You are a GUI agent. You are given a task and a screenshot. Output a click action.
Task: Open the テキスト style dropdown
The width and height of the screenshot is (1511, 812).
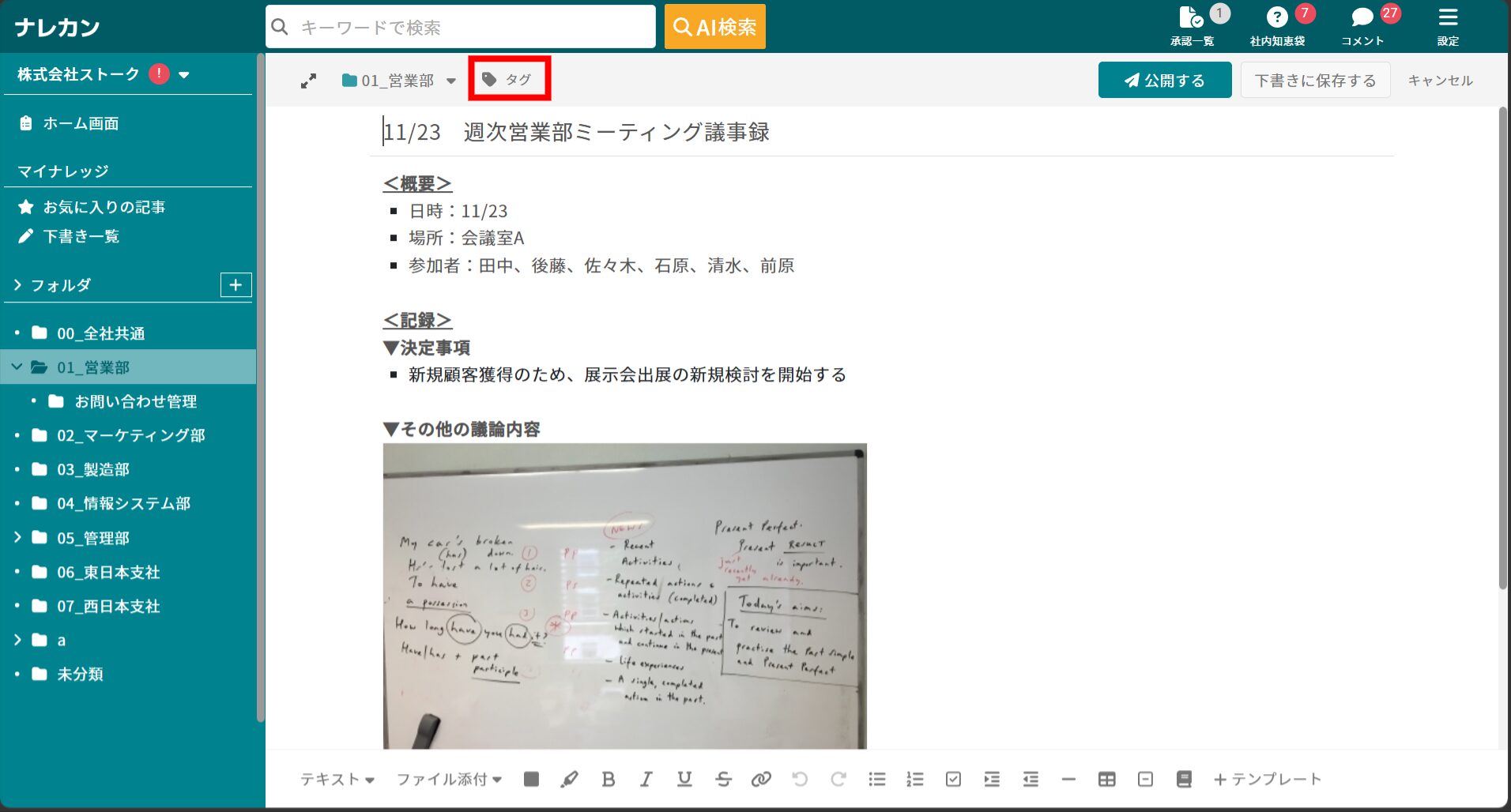tap(337, 780)
